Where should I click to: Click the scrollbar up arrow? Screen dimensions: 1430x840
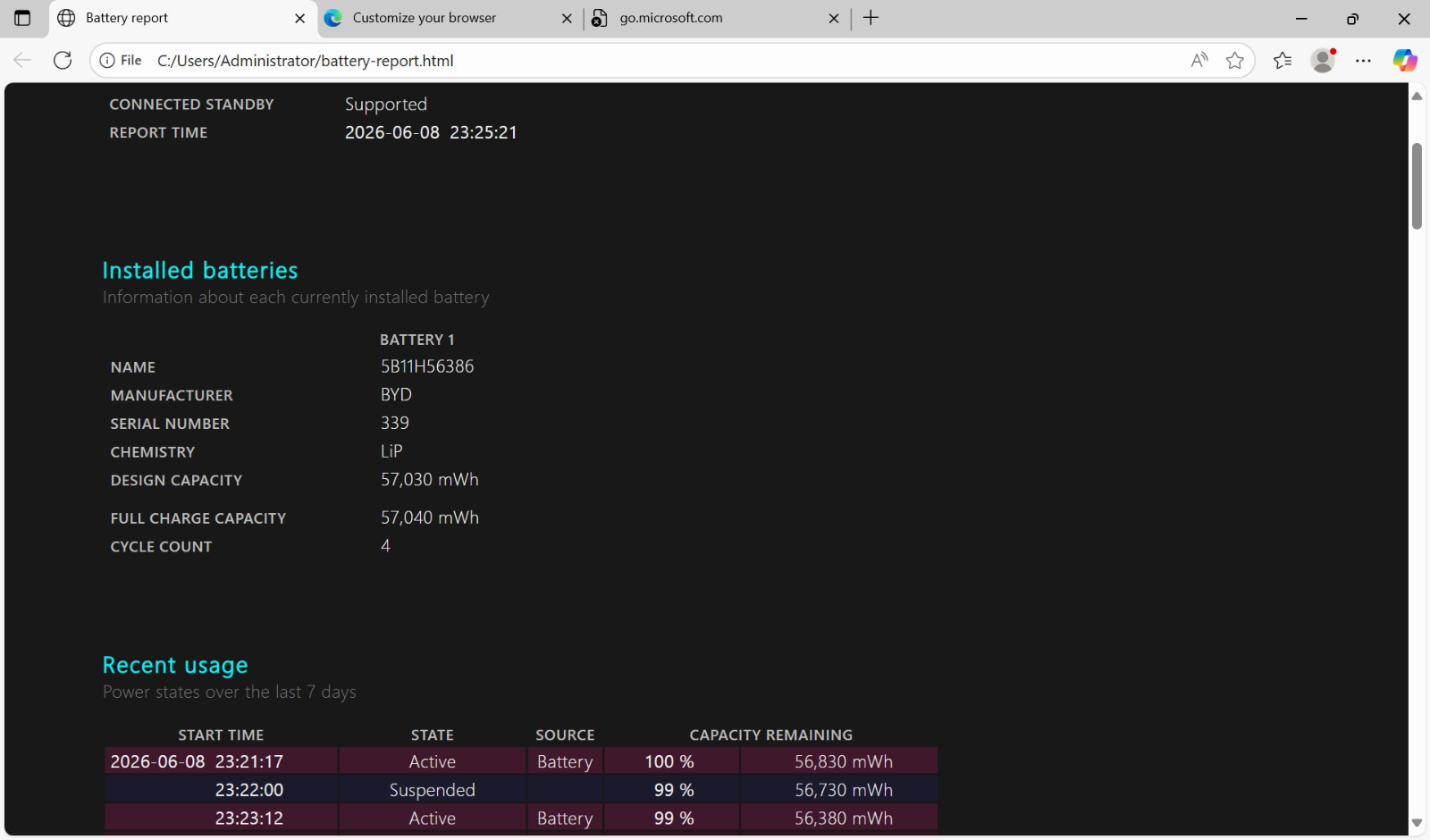click(1417, 96)
